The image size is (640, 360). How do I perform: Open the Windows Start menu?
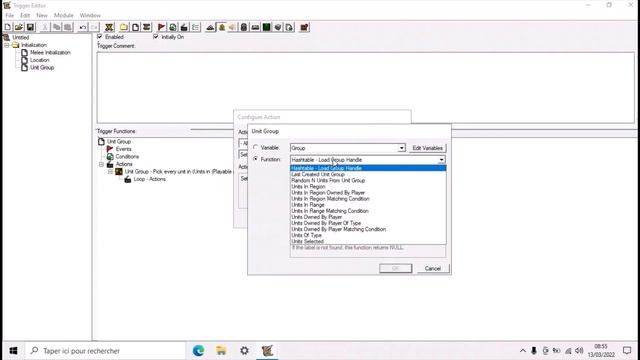(x=13, y=351)
